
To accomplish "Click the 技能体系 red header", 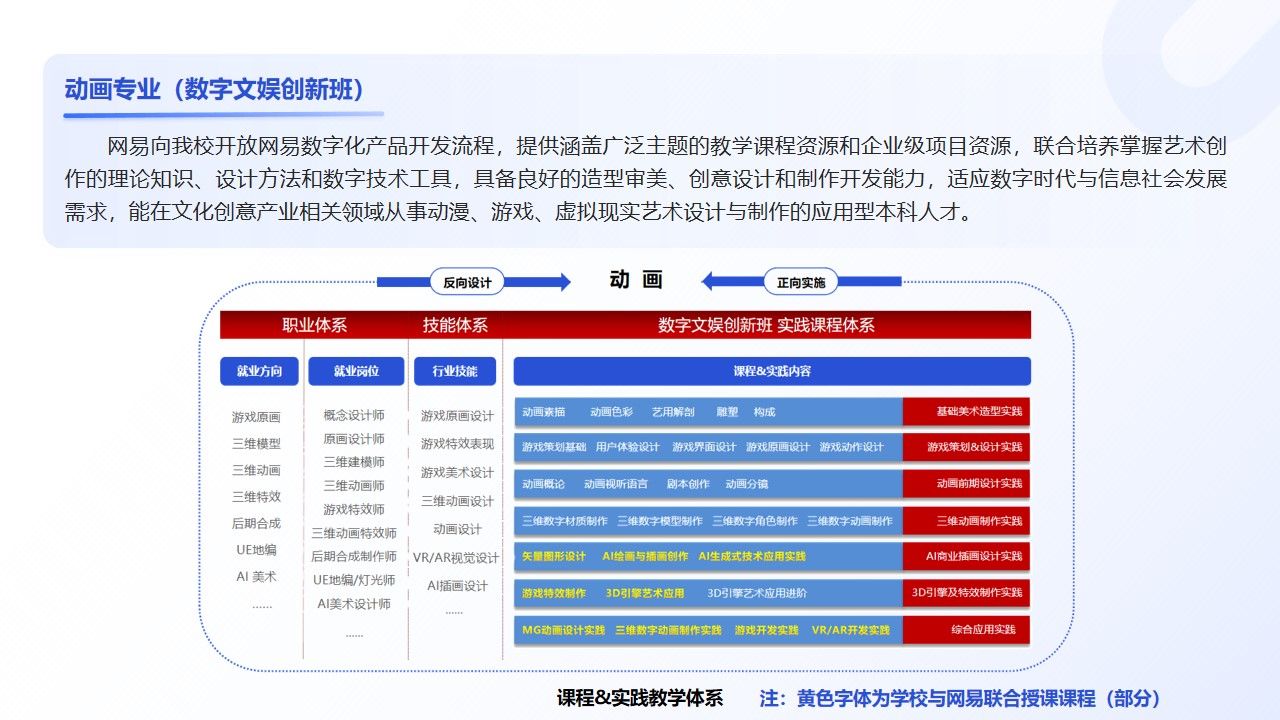I will point(456,325).
